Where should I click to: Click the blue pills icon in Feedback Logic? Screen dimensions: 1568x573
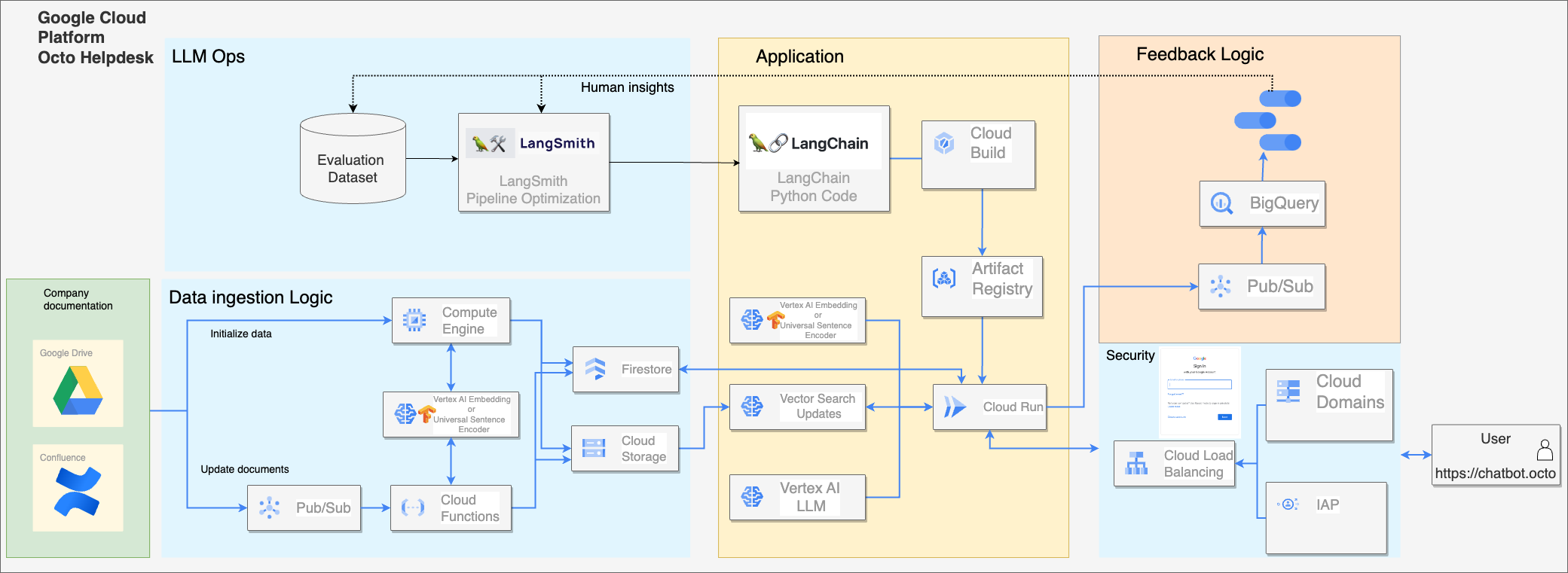click(x=1268, y=120)
